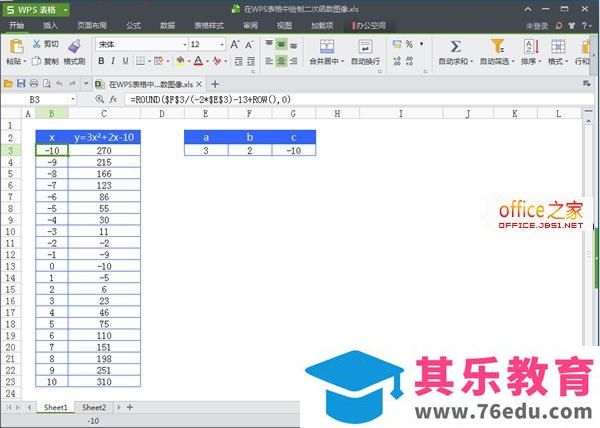Click the 未登录 login link
The width and height of the screenshot is (600, 428).
click(537, 26)
